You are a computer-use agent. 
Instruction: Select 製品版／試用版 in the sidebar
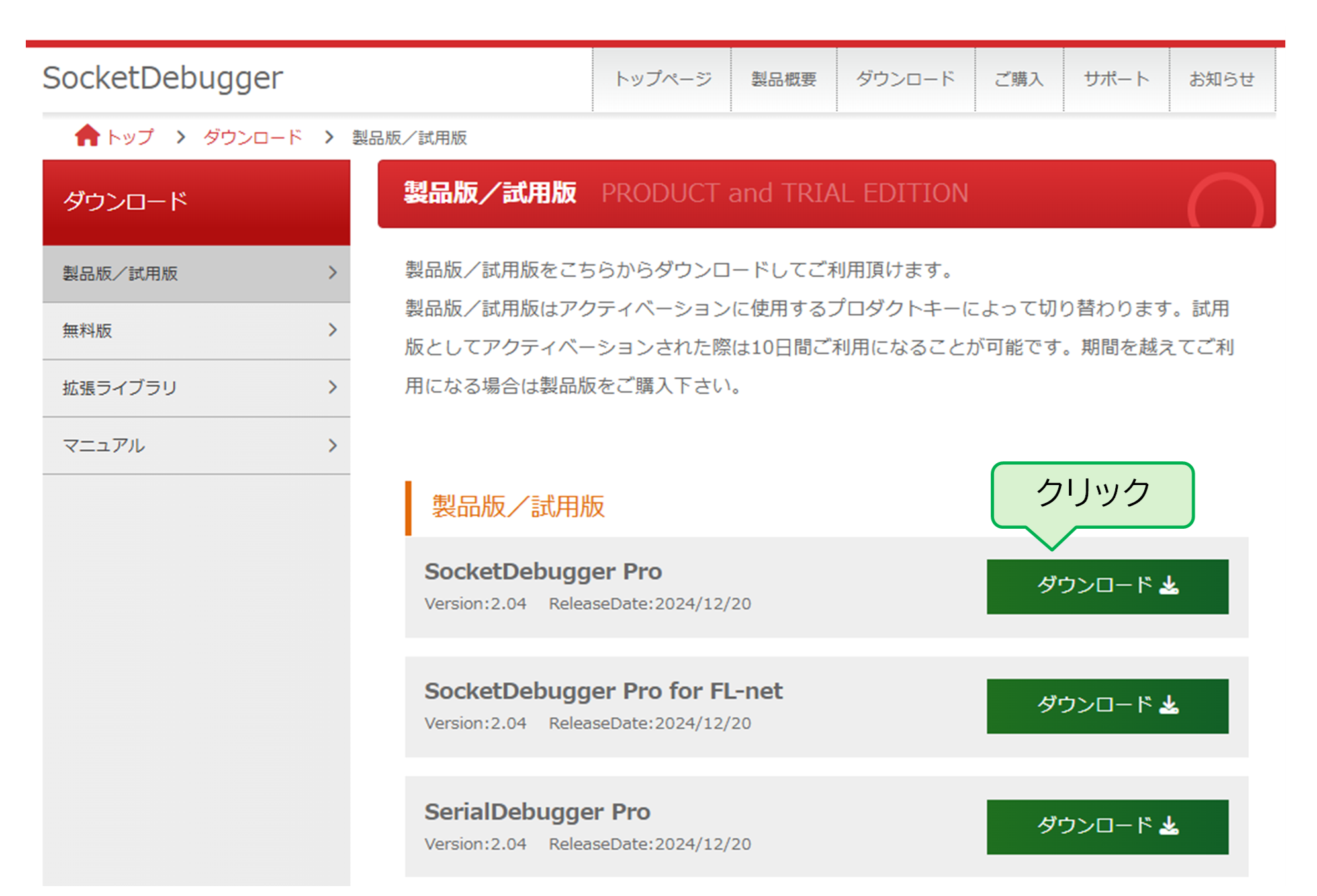[x=196, y=273]
